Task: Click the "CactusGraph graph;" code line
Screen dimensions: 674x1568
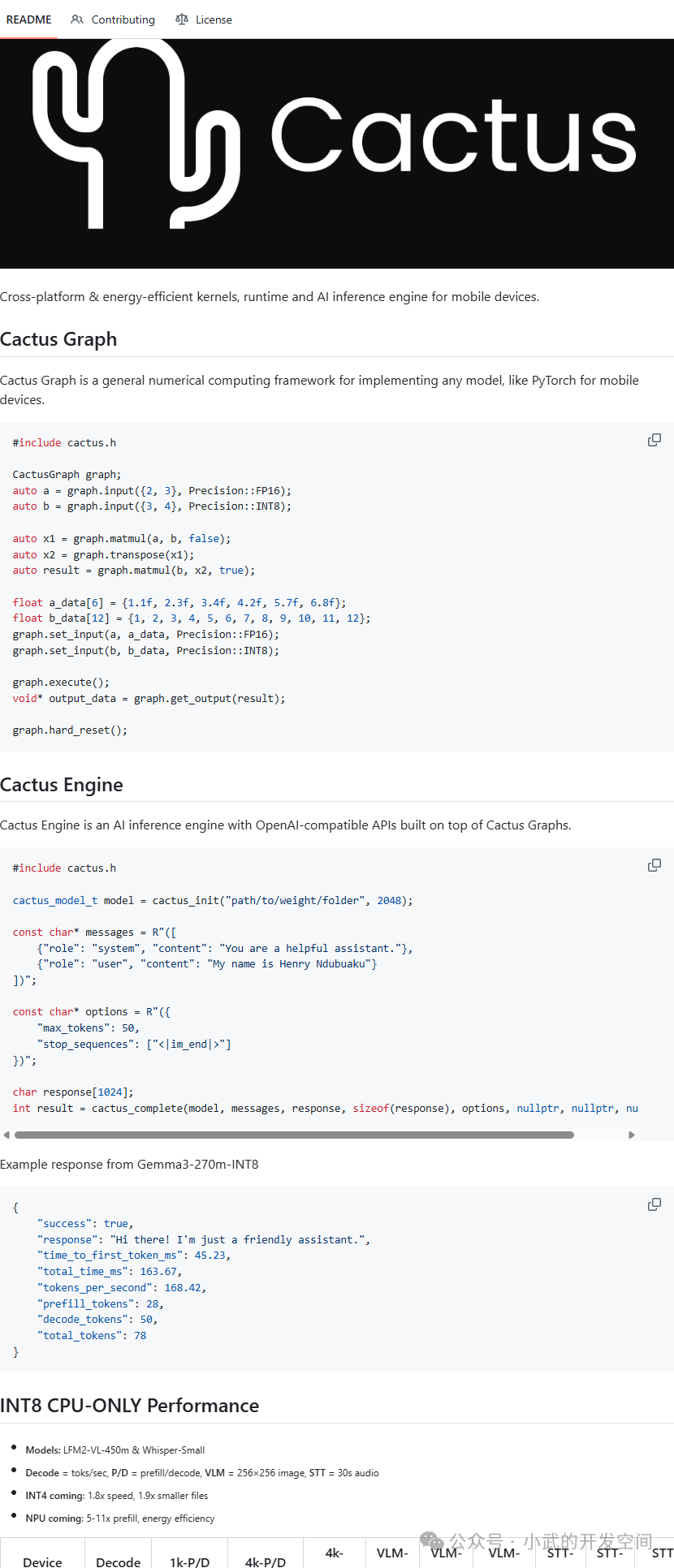Action: click(x=67, y=475)
